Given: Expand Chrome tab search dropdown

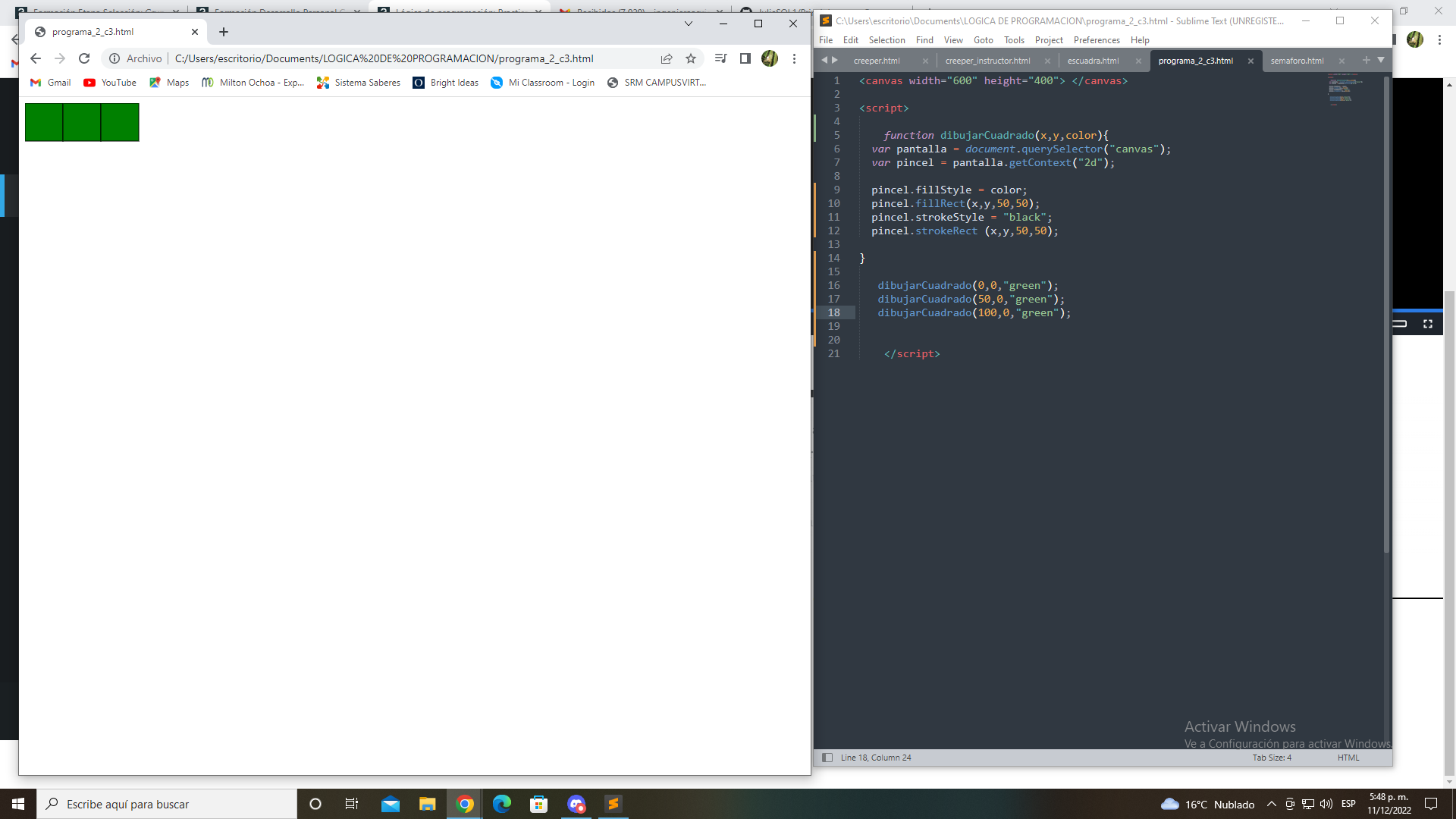Looking at the screenshot, I should tap(689, 24).
